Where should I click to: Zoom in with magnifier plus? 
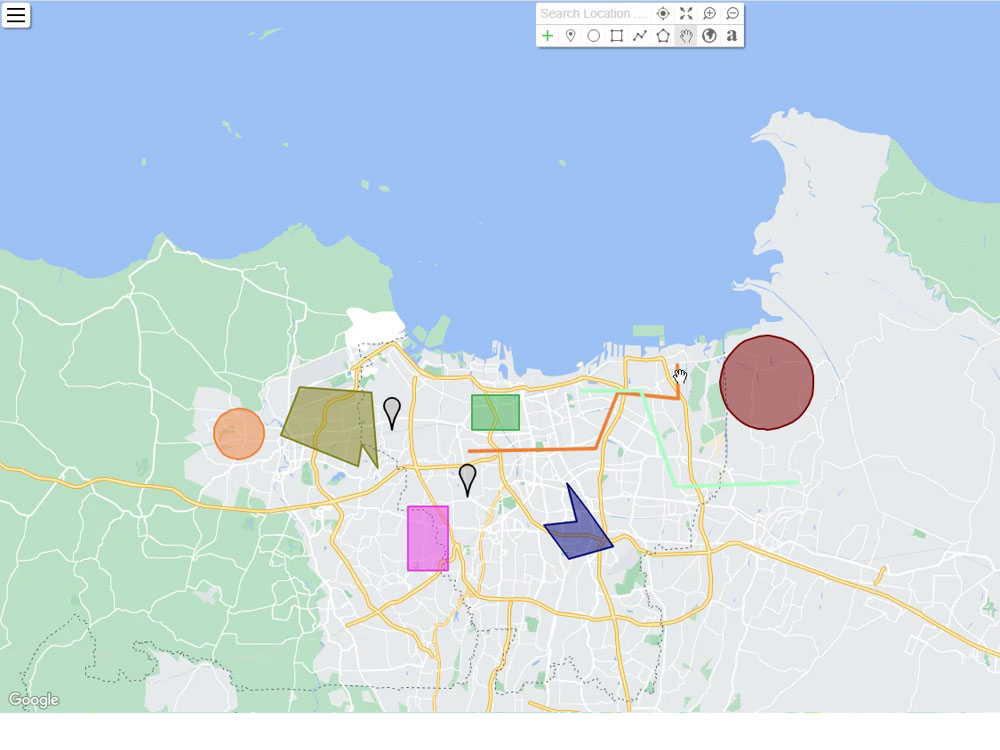click(709, 13)
